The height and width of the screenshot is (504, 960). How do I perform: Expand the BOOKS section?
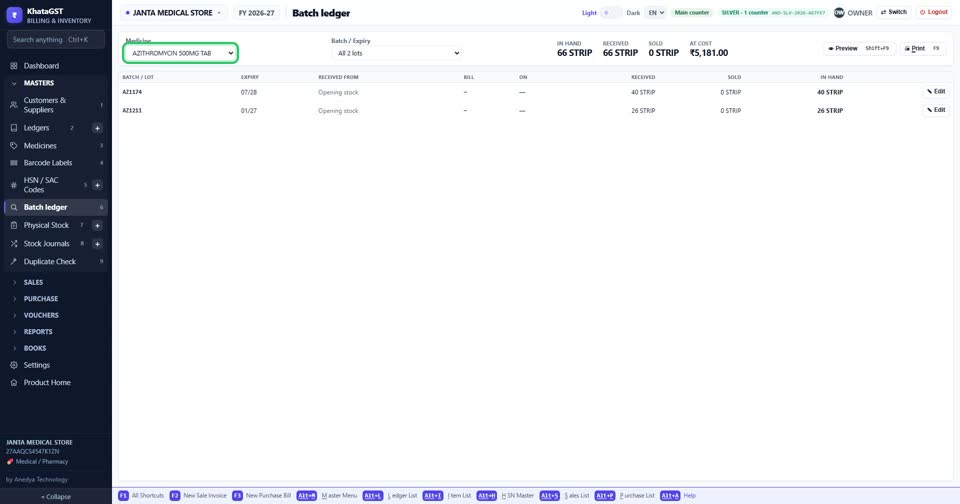[56, 348]
